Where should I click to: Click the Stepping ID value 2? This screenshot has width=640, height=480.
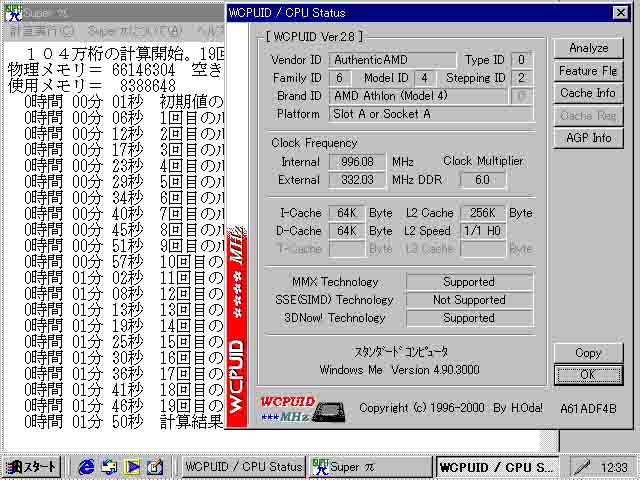522,78
